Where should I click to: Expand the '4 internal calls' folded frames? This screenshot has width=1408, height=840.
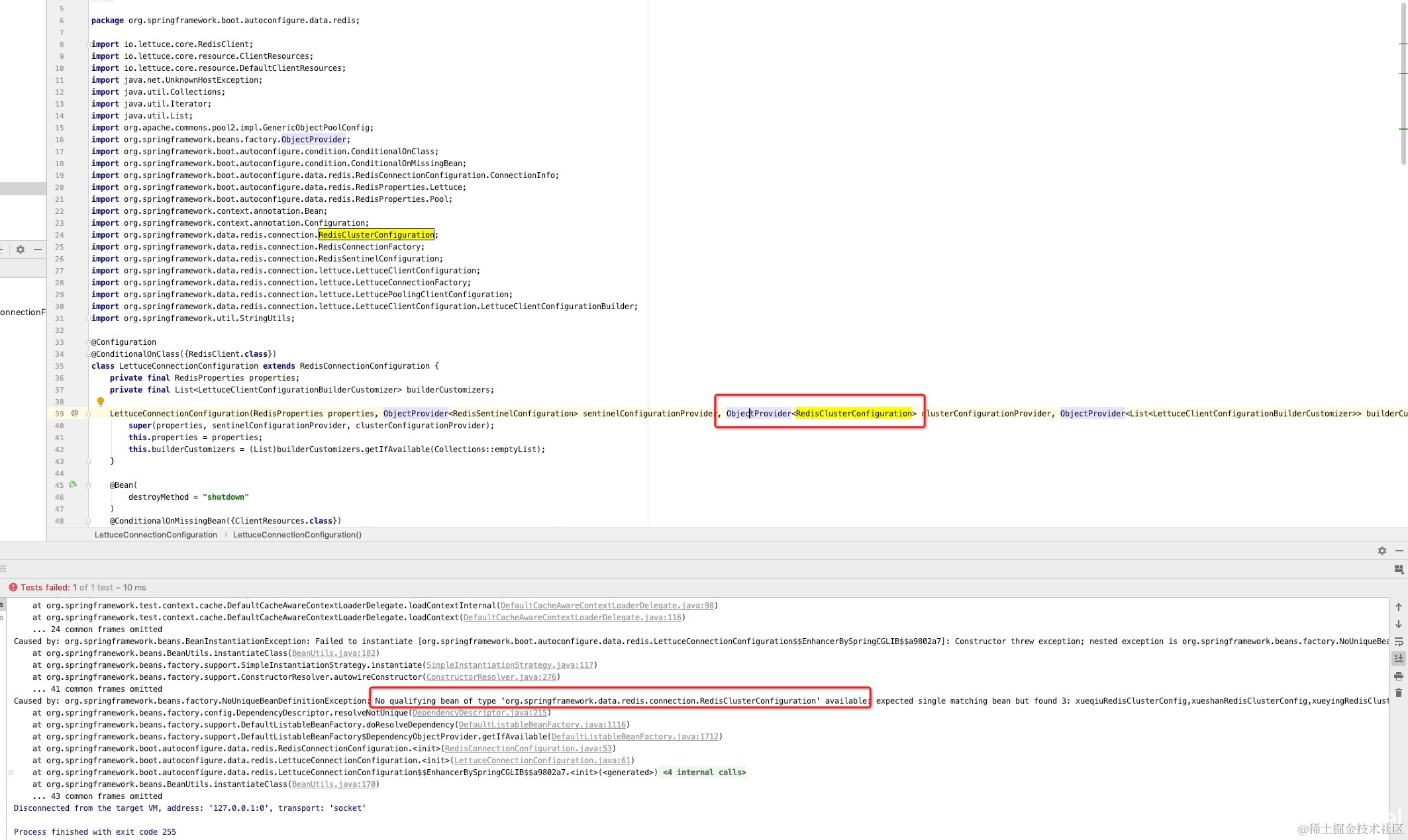pyautogui.click(x=704, y=772)
